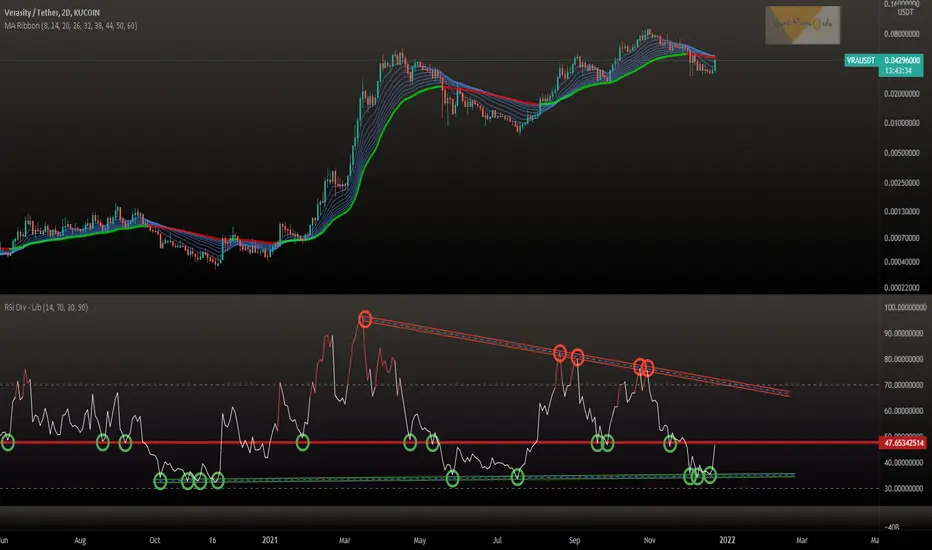This screenshot has height=550, width=932.
Task: Click the 0.00250000 price axis label
Action: (x=902, y=183)
